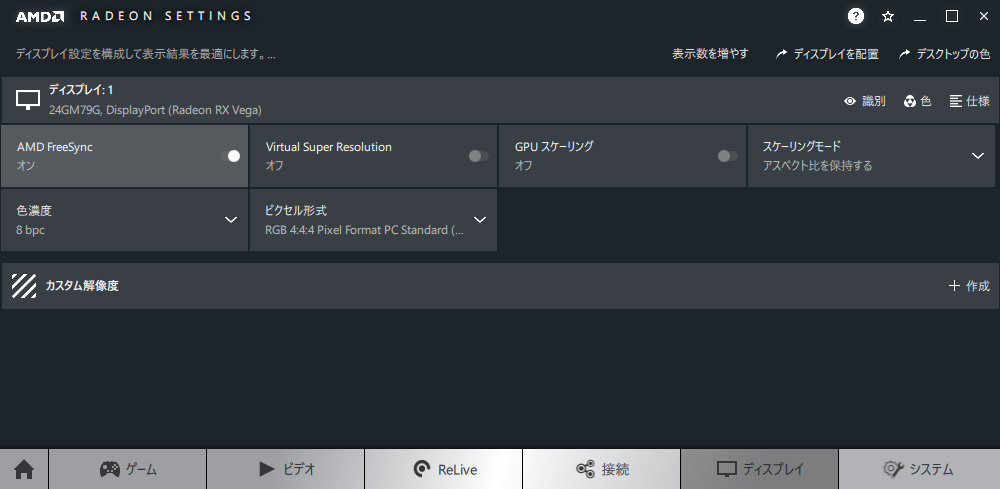The width and height of the screenshot is (1000, 489).
Task: Open color settings via 色 icon
Action: pyautogui.click(x=910, y=101)
